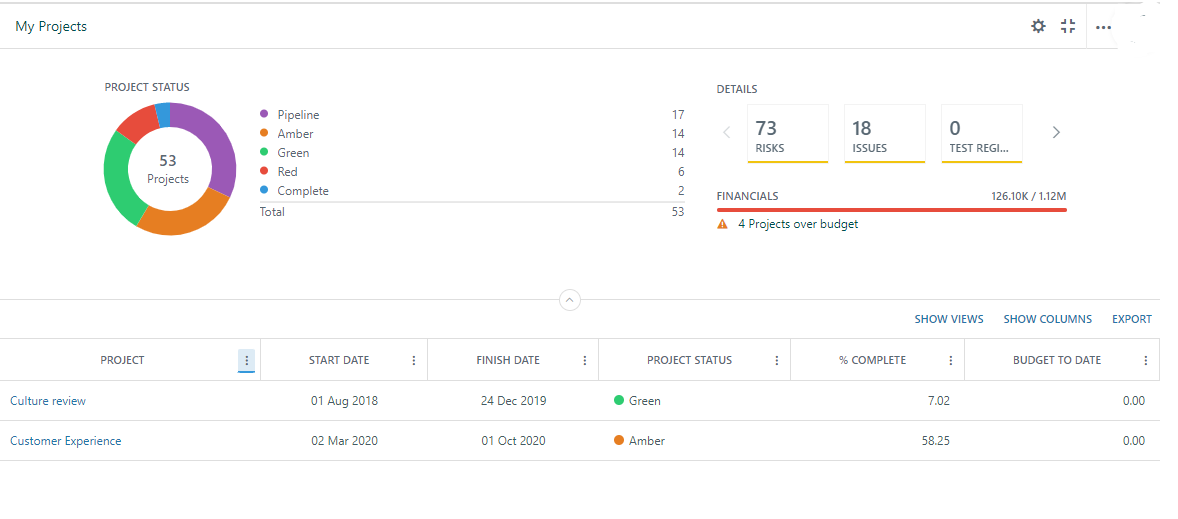The width and height of the screenshot is (1178, 519).
Task: Click the Amber orange legend dot
Action: click(264, 133)
